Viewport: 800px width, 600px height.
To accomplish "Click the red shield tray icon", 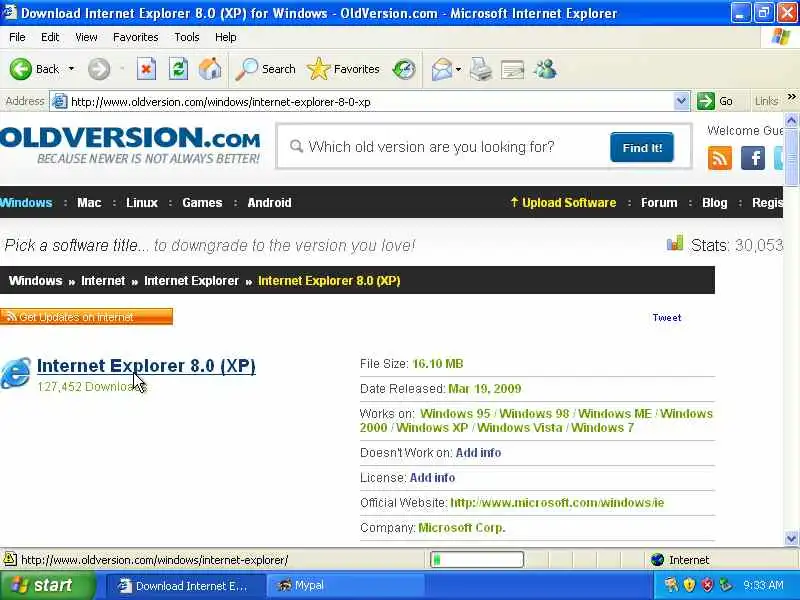I will point(707,585).
